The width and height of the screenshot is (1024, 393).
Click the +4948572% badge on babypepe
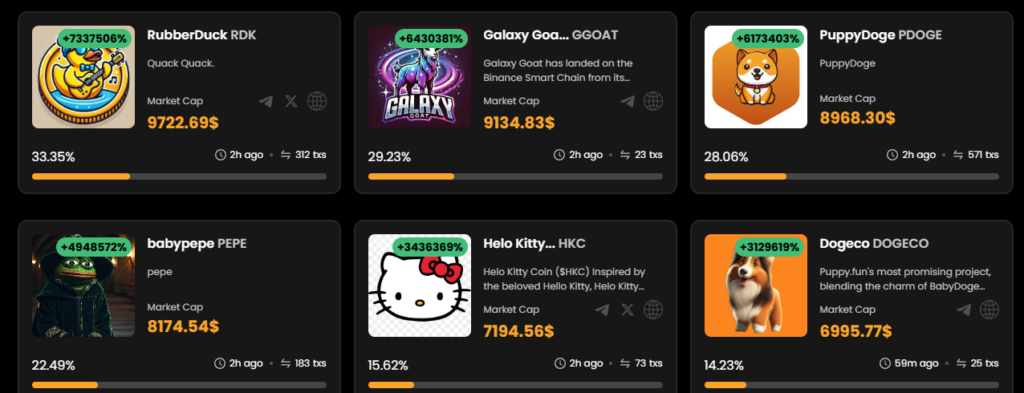point(95,247)
